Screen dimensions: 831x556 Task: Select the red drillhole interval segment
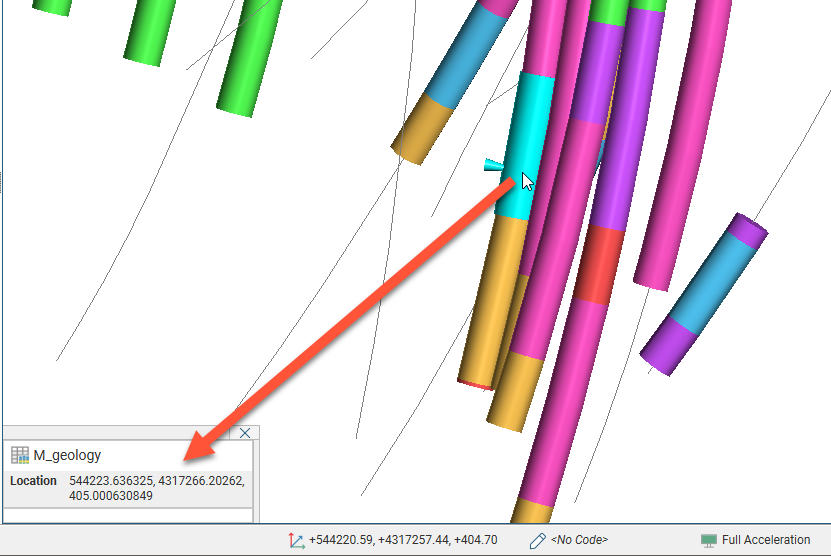coord(599,265)
